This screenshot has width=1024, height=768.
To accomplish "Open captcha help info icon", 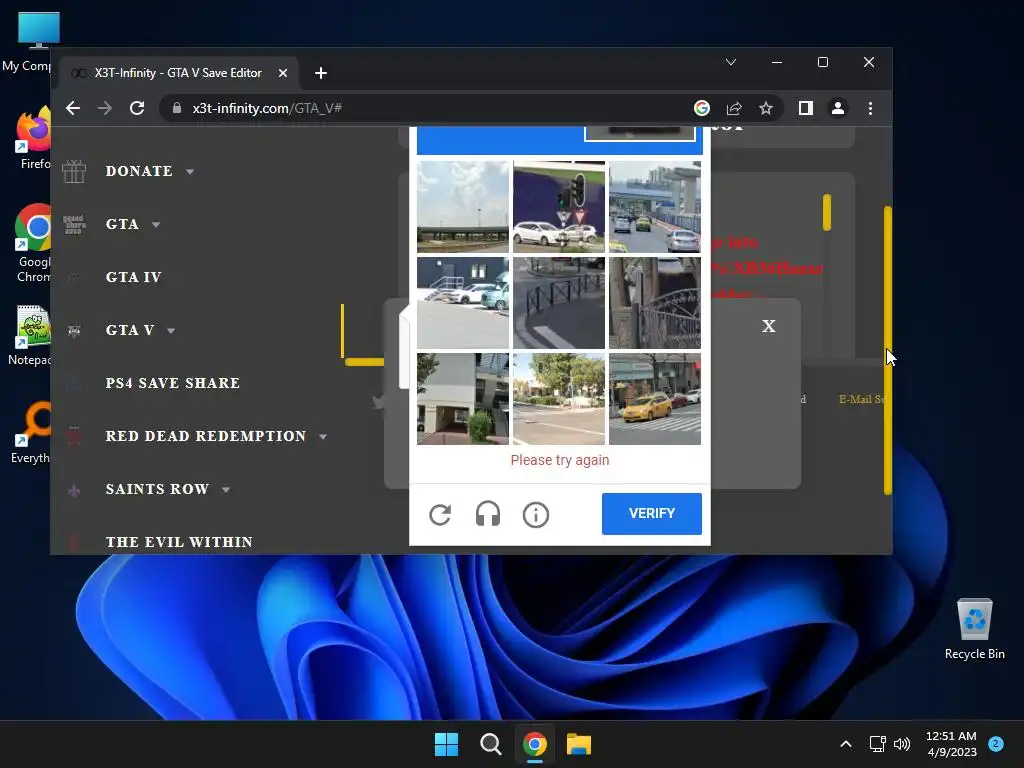I will coord(536,515).
